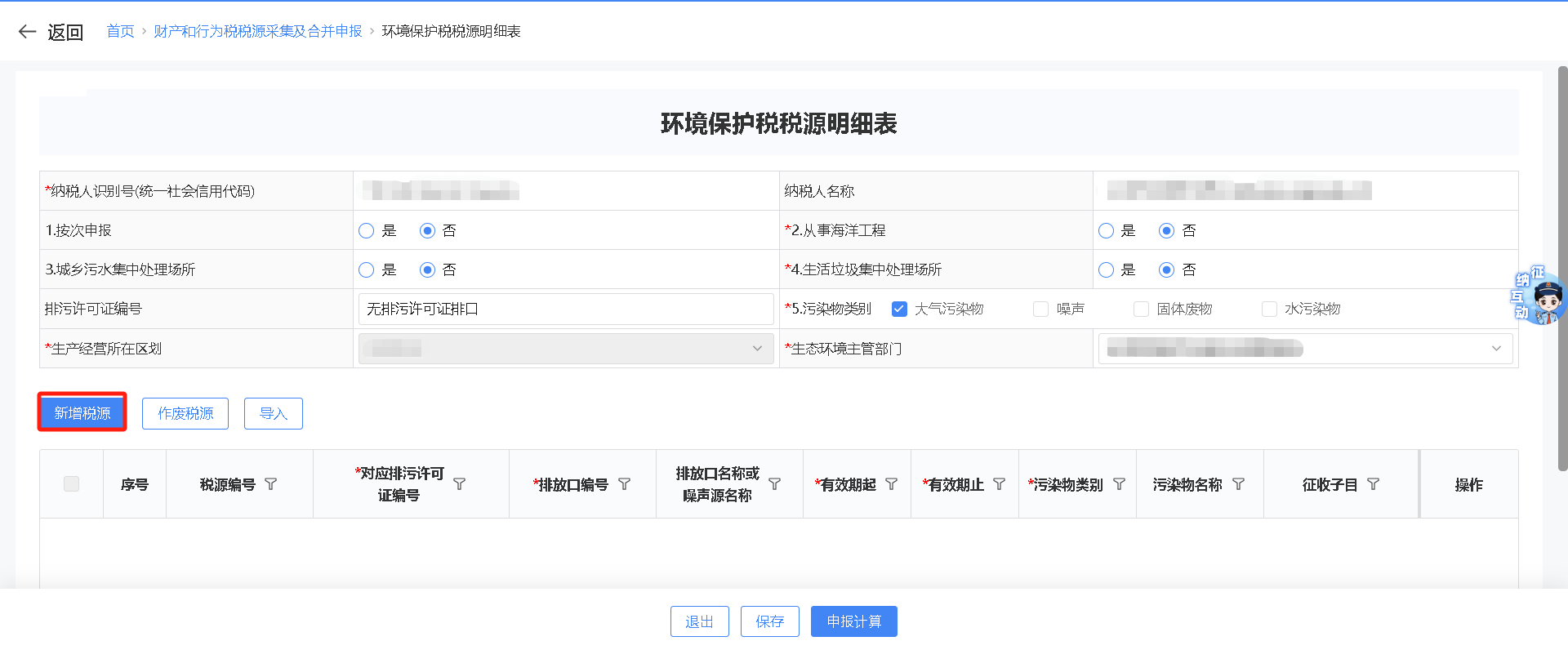Open 财产和行为税税源采集及合并申报 breadcrumb
Image resolution: width=1568 pixels, height=650 pixels.
(257, 31)
